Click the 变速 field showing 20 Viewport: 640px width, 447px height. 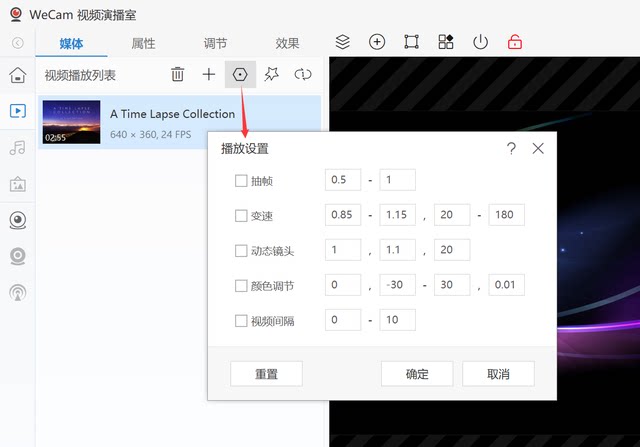coord(452,215)
